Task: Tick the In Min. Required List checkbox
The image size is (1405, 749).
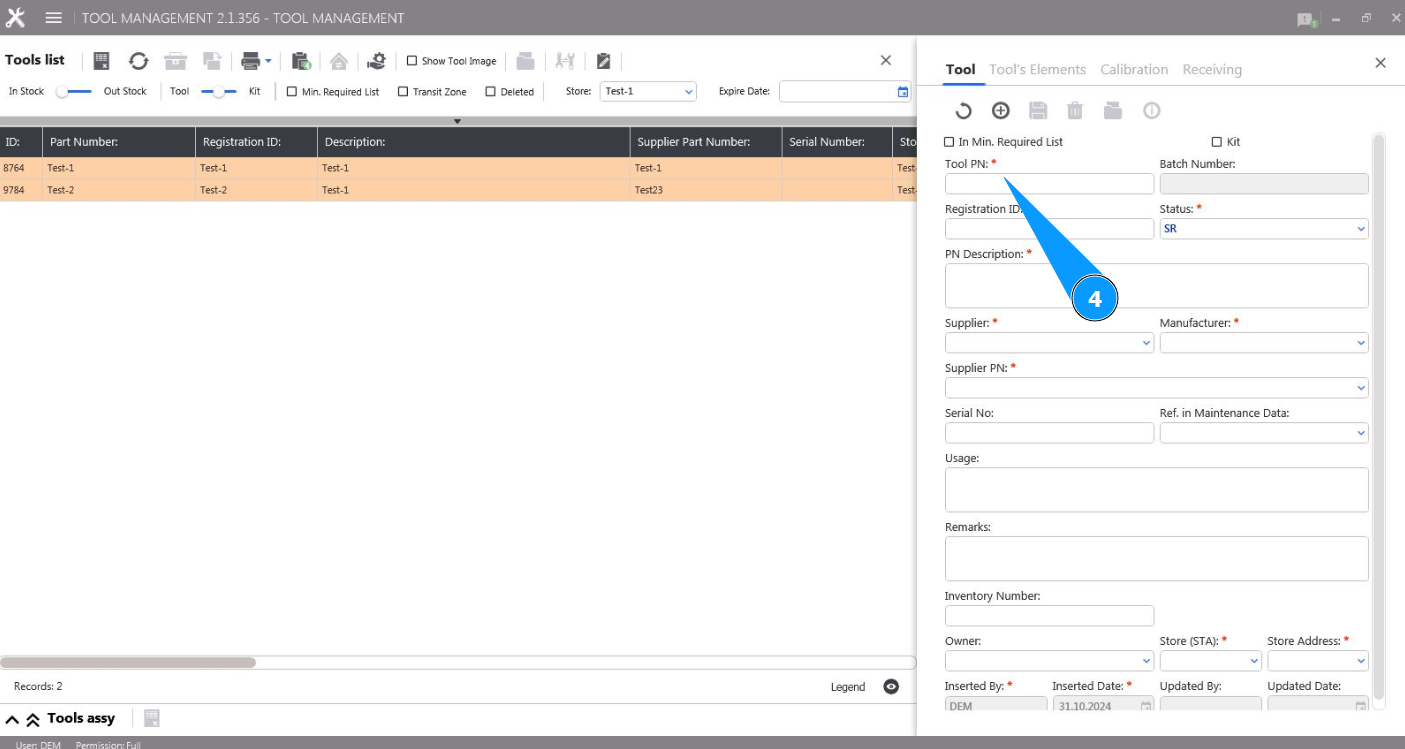Action: 950,142
